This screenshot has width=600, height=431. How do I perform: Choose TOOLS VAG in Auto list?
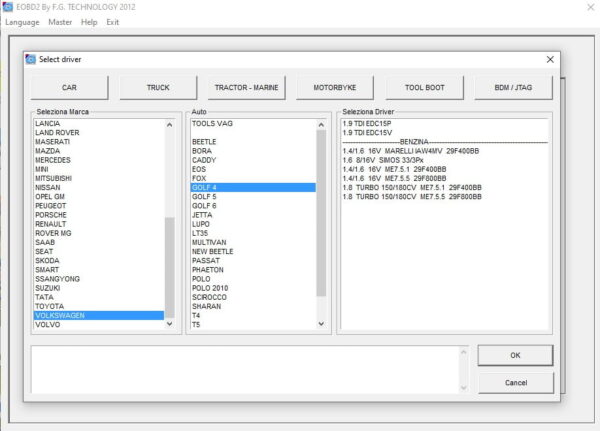(x=253, y=124)
